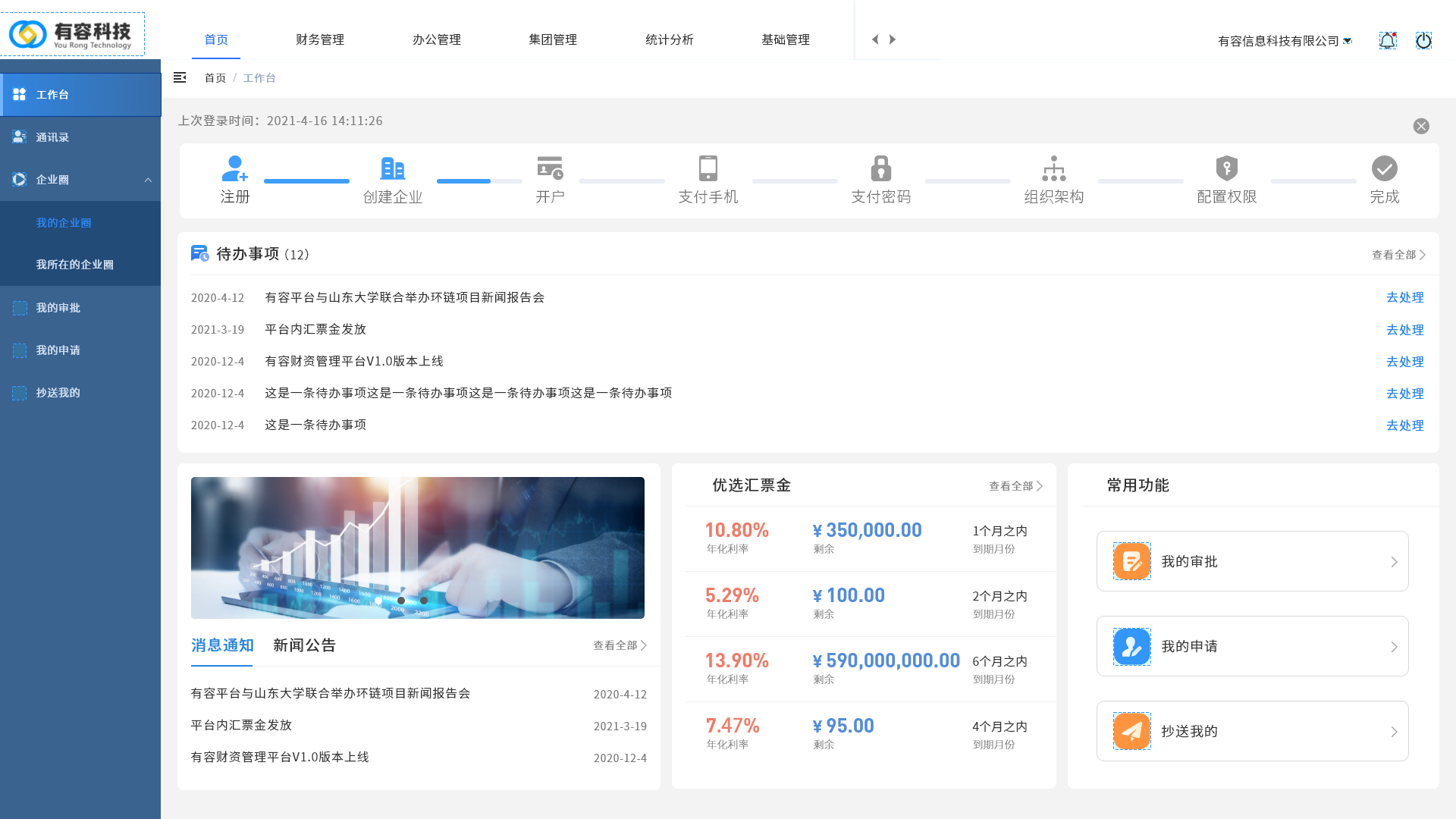This screenshot has width=1456, height=819.
Task: Click 去处理 for last 这是一条待办事项
Action: 1405,425
